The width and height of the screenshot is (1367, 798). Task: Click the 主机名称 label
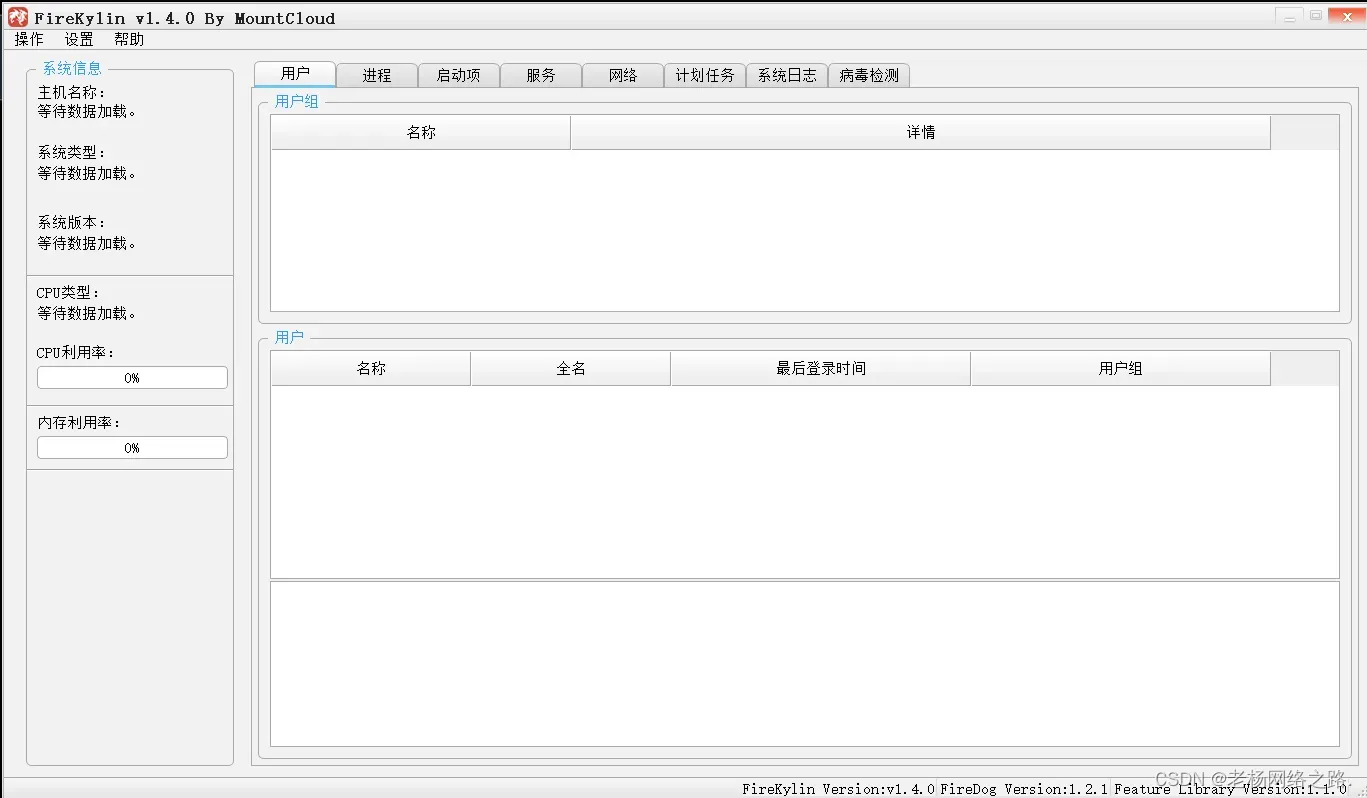coord(72,93)
